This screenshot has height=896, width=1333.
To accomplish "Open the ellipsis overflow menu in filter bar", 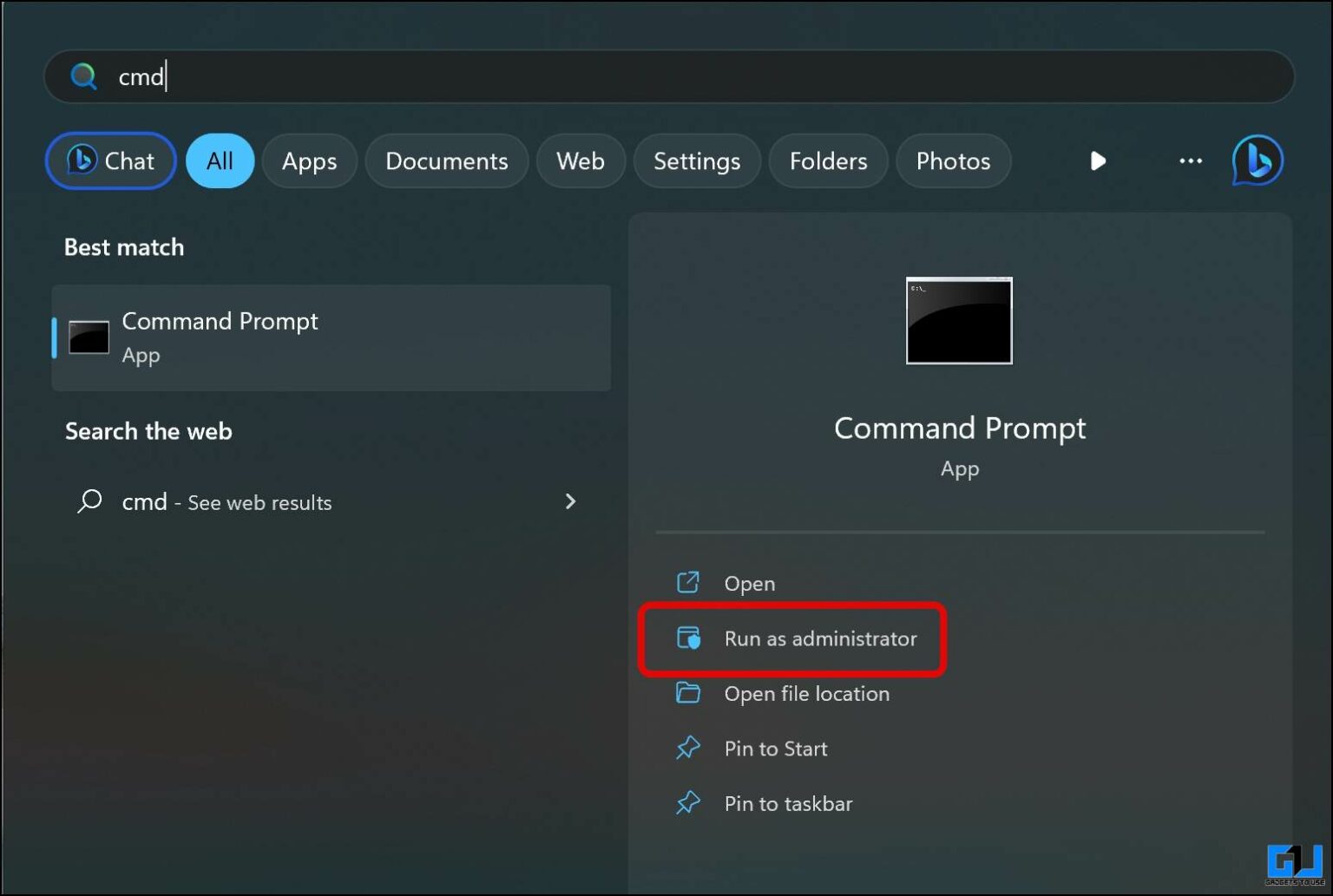I will coord(1190,160).
